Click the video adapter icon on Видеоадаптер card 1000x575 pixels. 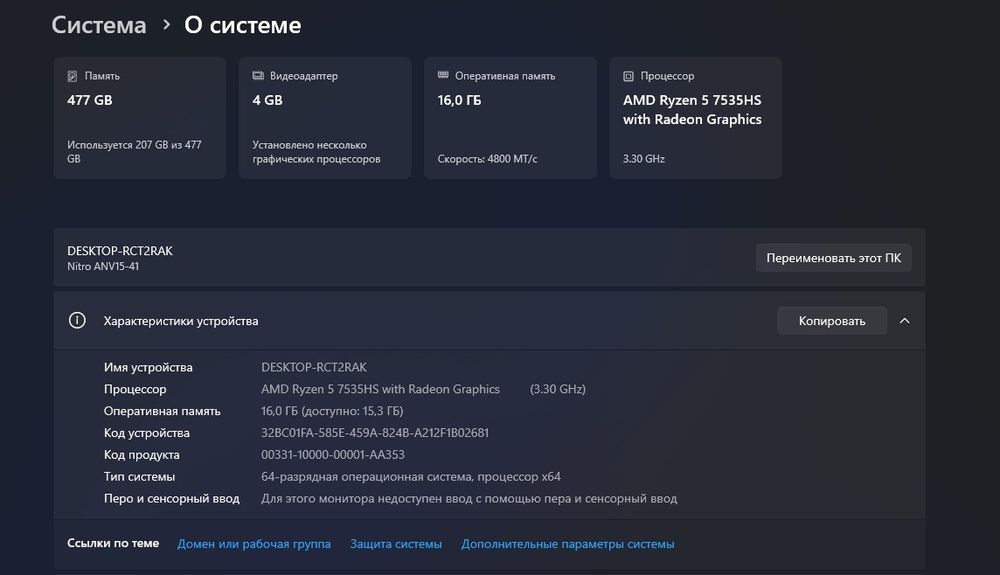[258, 76]
